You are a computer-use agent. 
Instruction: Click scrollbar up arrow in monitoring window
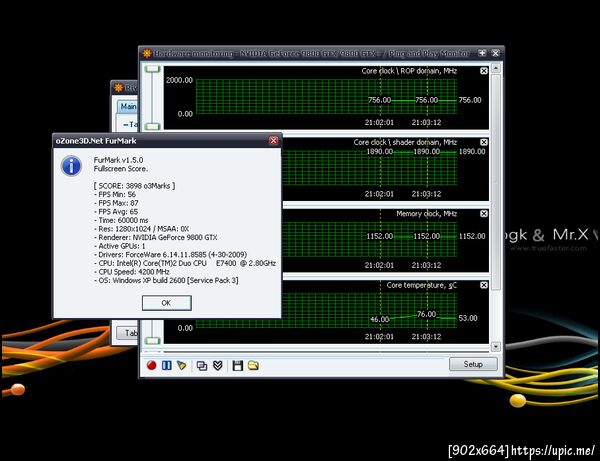[x=496, y=68]
